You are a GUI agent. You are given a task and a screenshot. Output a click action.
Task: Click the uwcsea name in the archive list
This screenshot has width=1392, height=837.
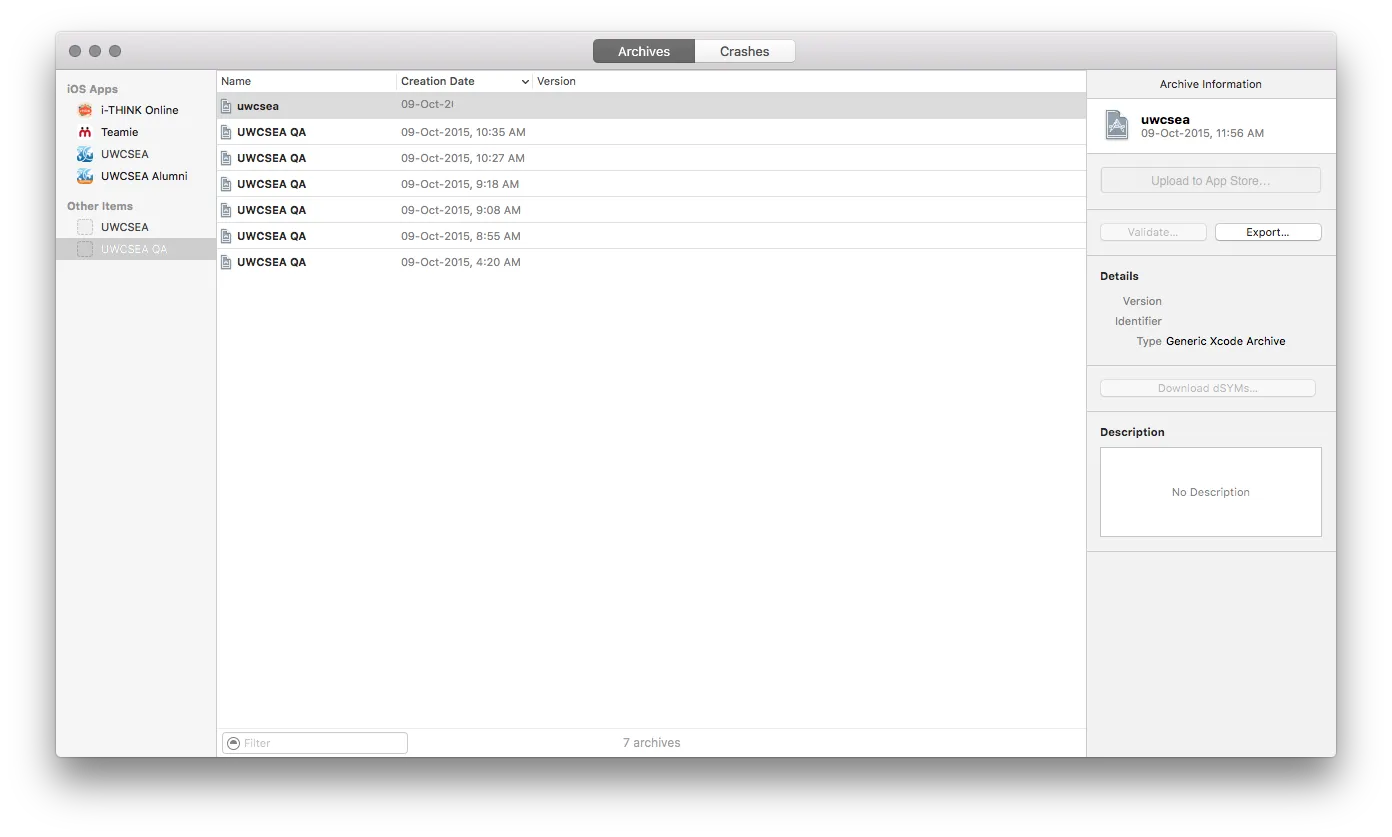258,106
